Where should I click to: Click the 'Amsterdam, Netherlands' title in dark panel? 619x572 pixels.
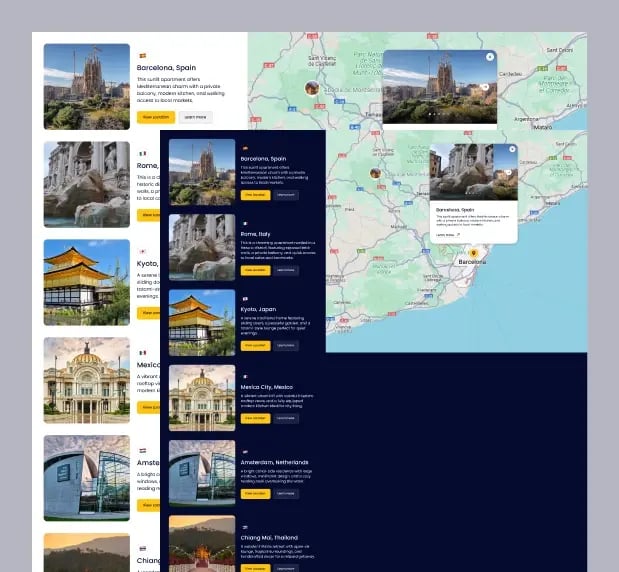pyautogui.click(x=274, y=462)
